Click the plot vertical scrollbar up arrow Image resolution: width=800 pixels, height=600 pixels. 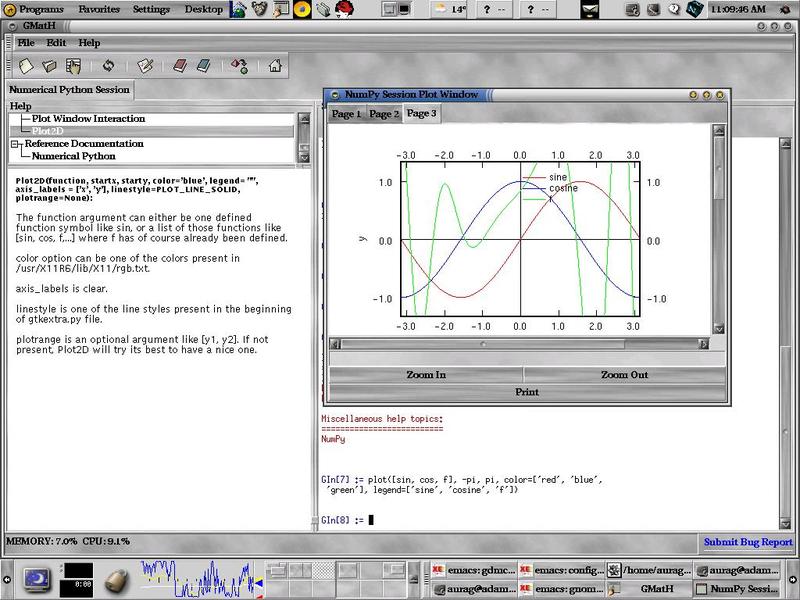(x=719, y=131)
